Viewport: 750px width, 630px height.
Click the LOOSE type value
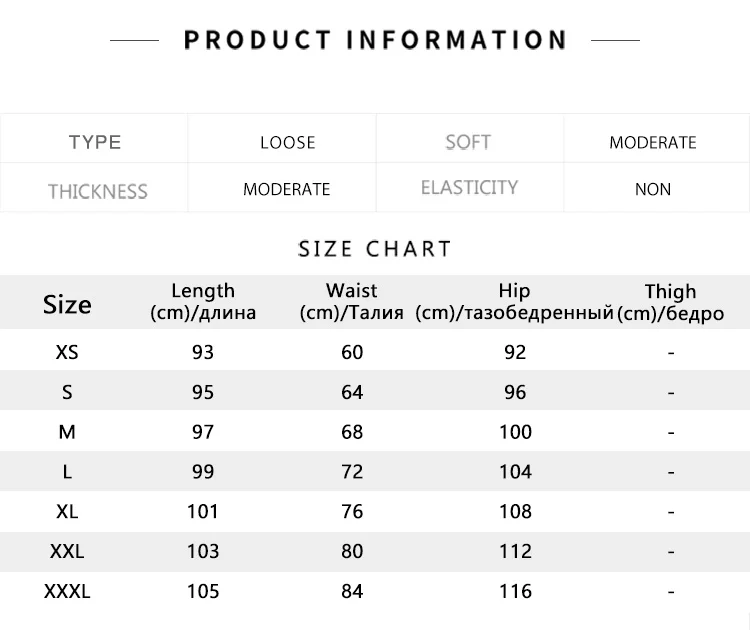[x=287, y=142]
